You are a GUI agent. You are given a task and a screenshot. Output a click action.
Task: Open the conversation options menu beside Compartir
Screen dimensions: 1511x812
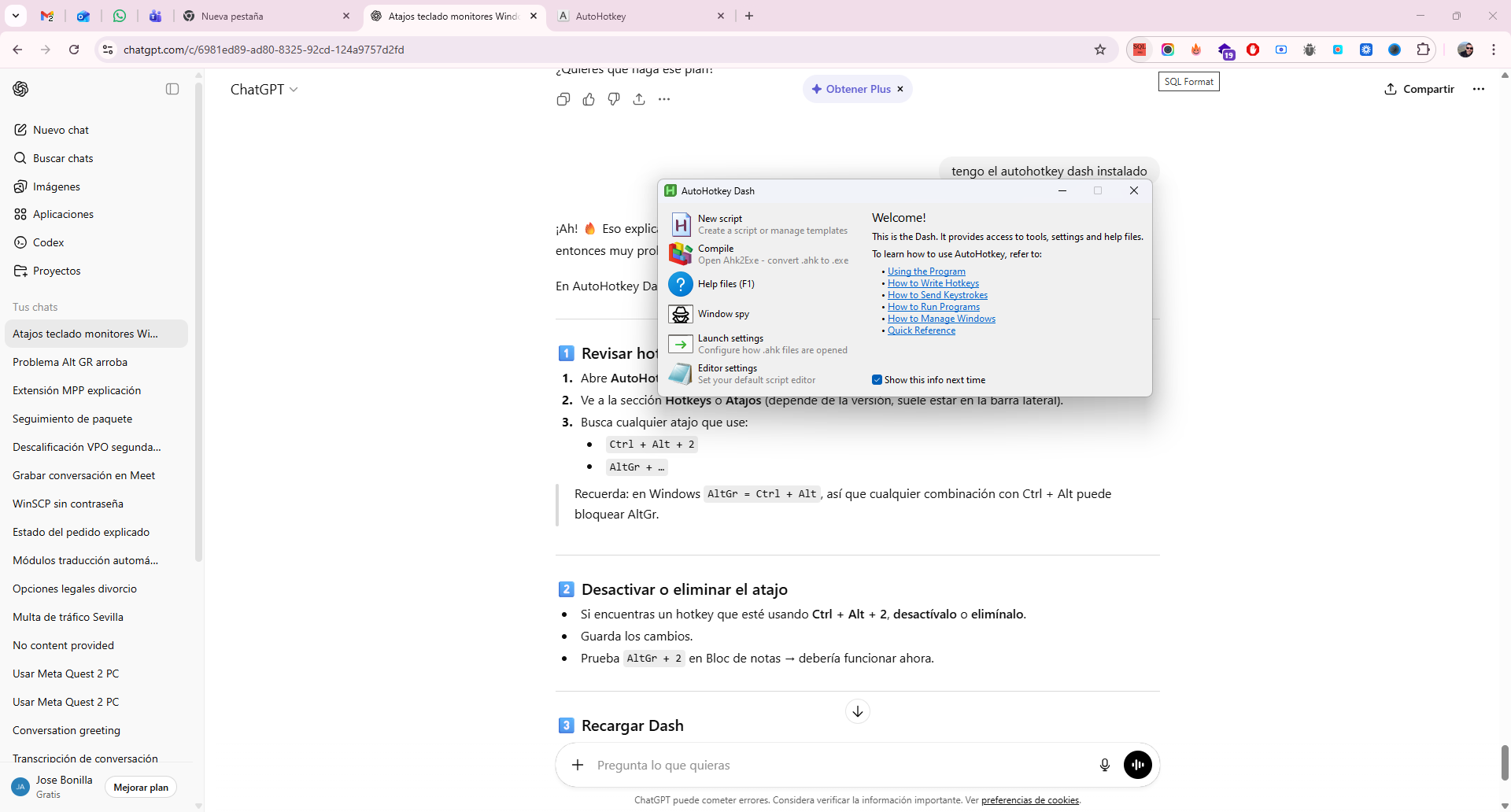[x=1478, y=89]
